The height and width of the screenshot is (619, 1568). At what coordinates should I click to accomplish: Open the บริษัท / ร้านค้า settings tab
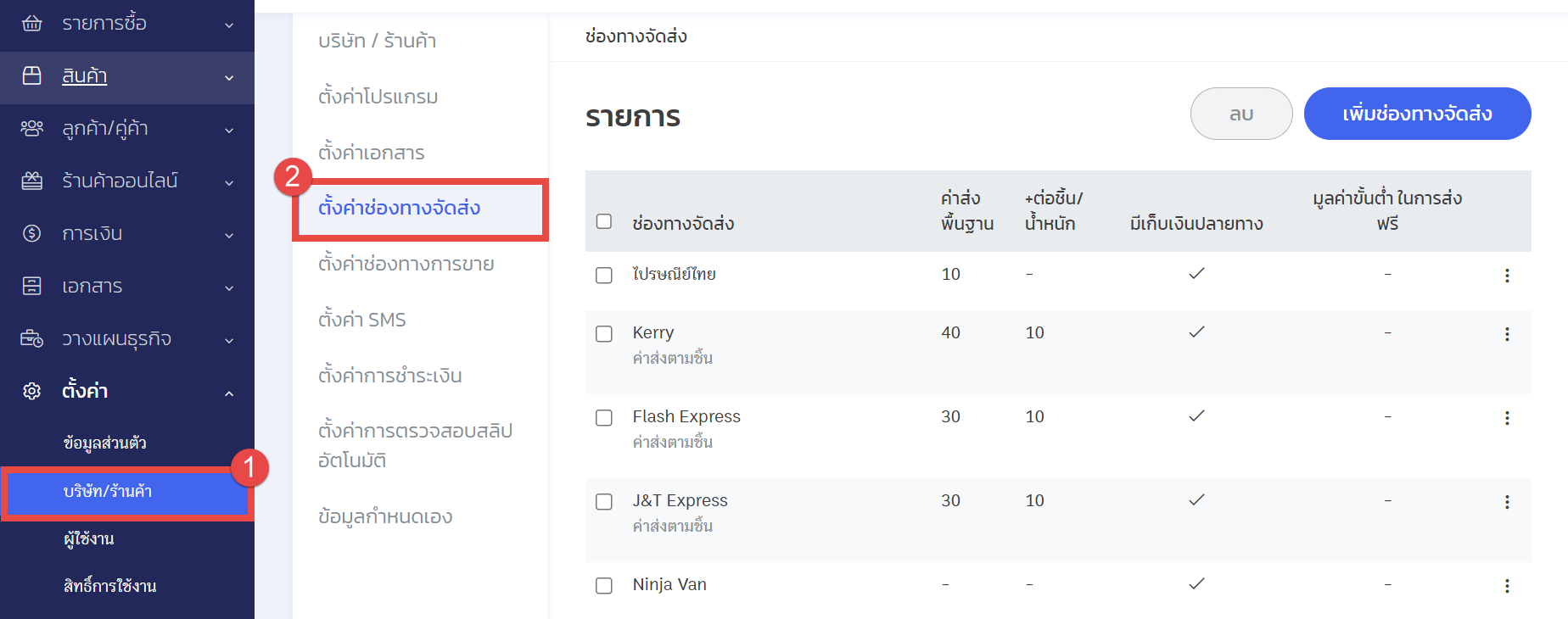tap(378, 41)
